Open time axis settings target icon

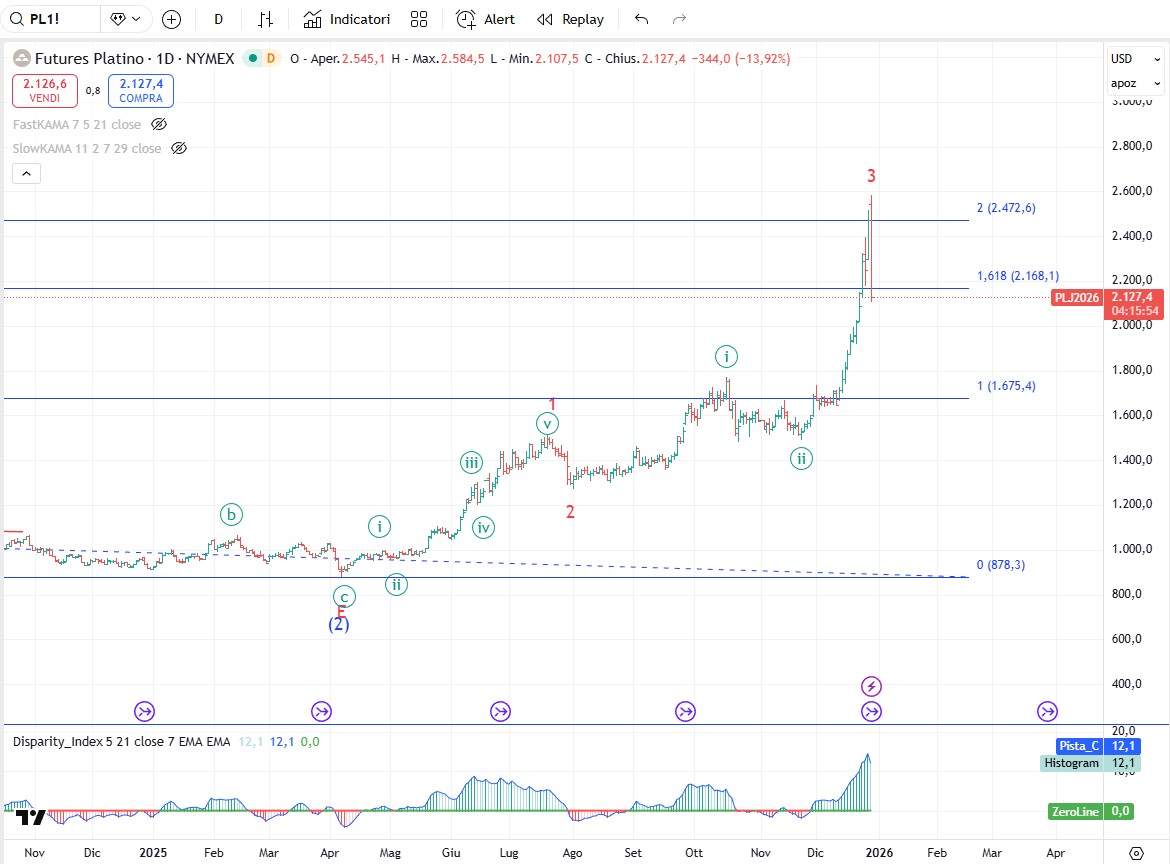(x=1136, y=853)
